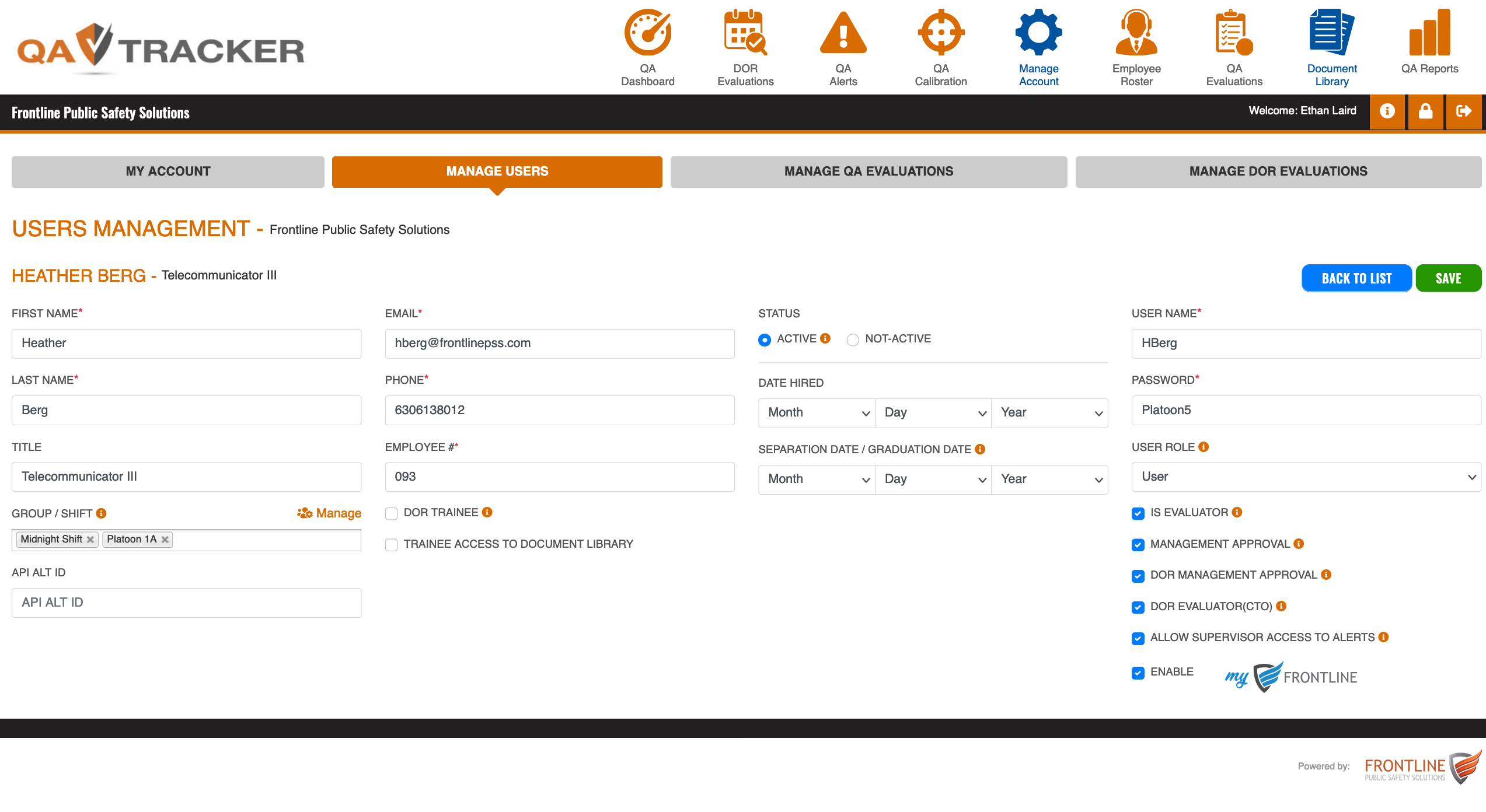Screen dimensions: 1486x812
Task: Click the QA Tracker logo
Action: 161,50
